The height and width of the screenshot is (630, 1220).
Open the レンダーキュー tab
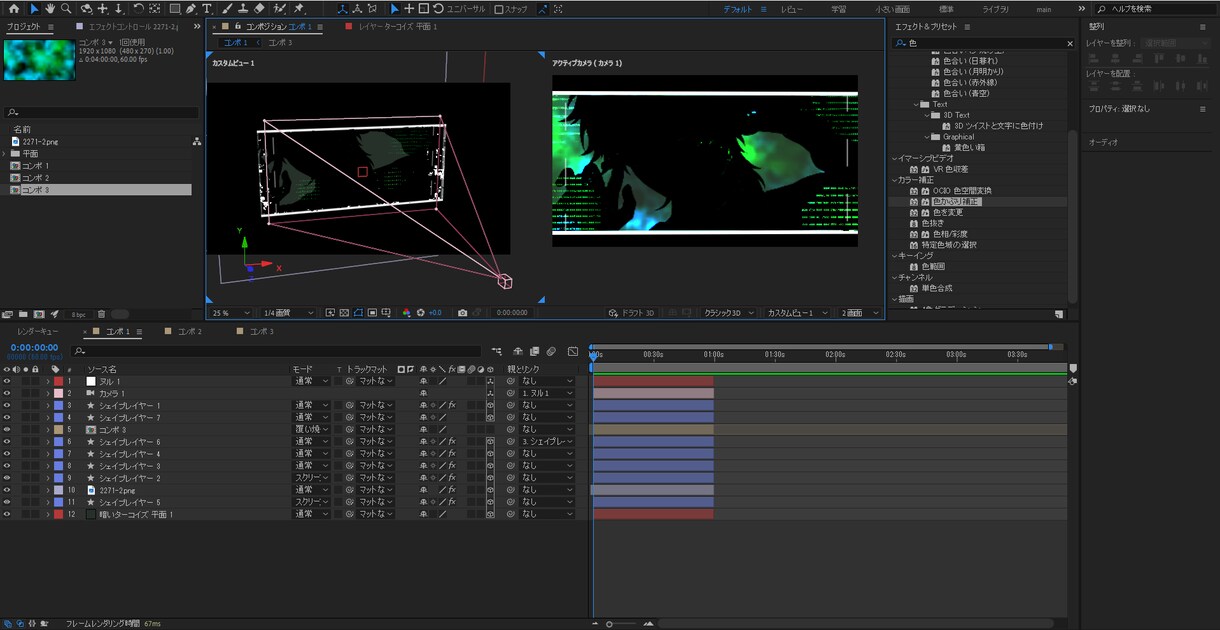(38, 331)
